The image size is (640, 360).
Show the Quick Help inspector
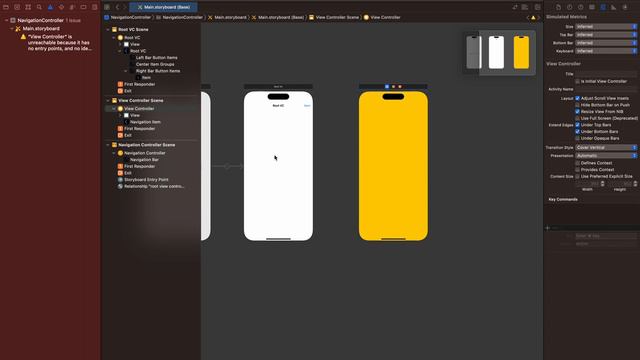coord(580,7)
